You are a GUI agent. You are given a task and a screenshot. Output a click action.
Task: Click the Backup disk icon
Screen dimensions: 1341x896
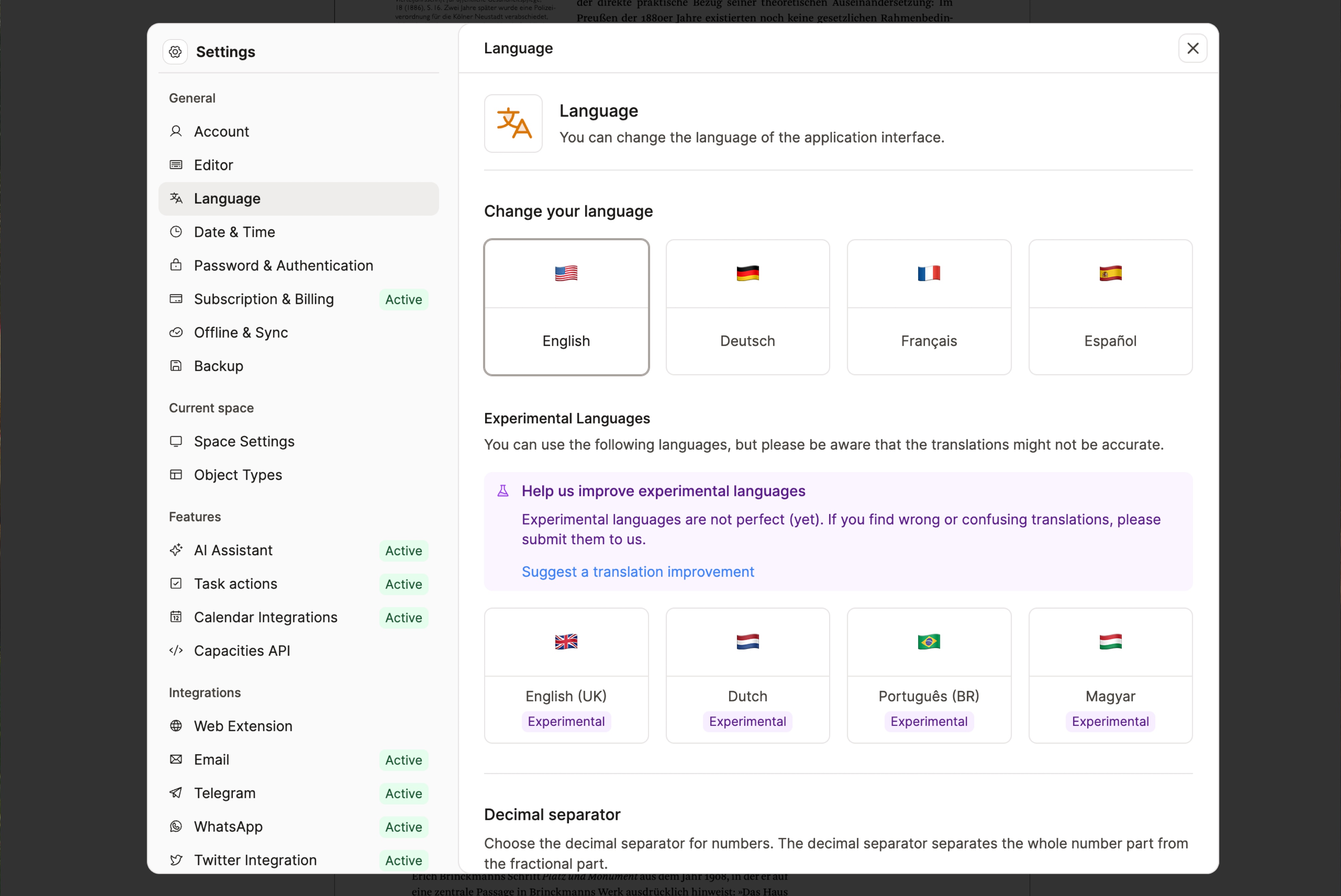coord(176,366)
